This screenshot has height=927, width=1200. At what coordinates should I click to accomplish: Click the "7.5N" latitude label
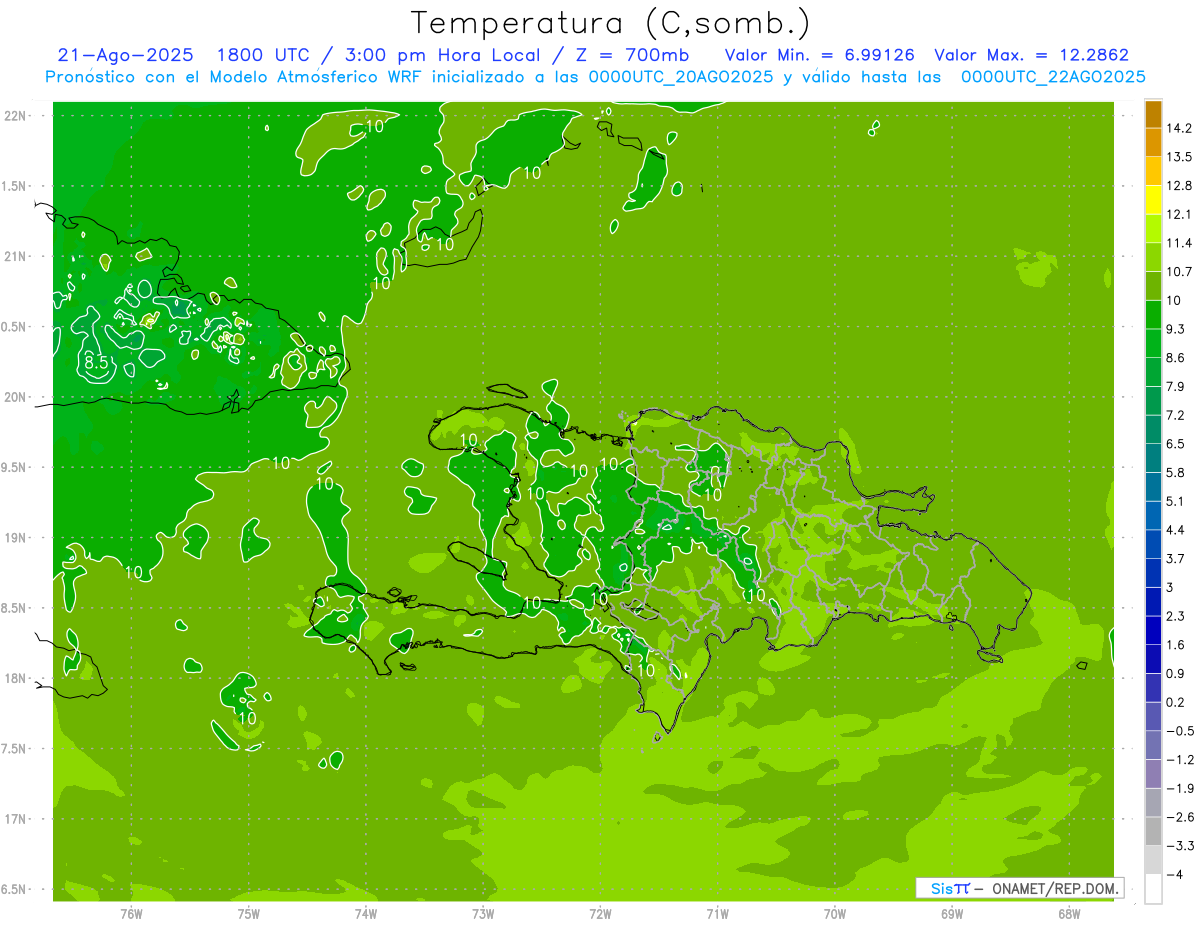coord(15,749)
